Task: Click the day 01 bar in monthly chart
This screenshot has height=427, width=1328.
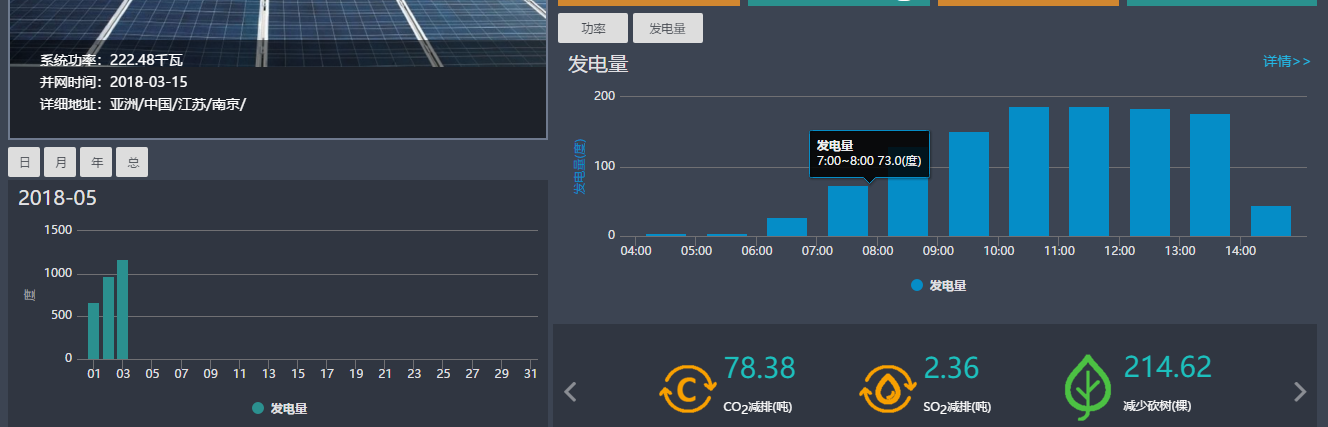Action: pos(94,331)
